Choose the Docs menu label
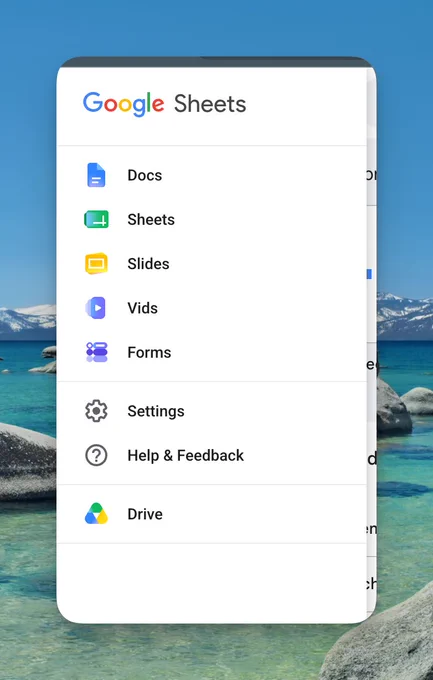 (144, 175)
